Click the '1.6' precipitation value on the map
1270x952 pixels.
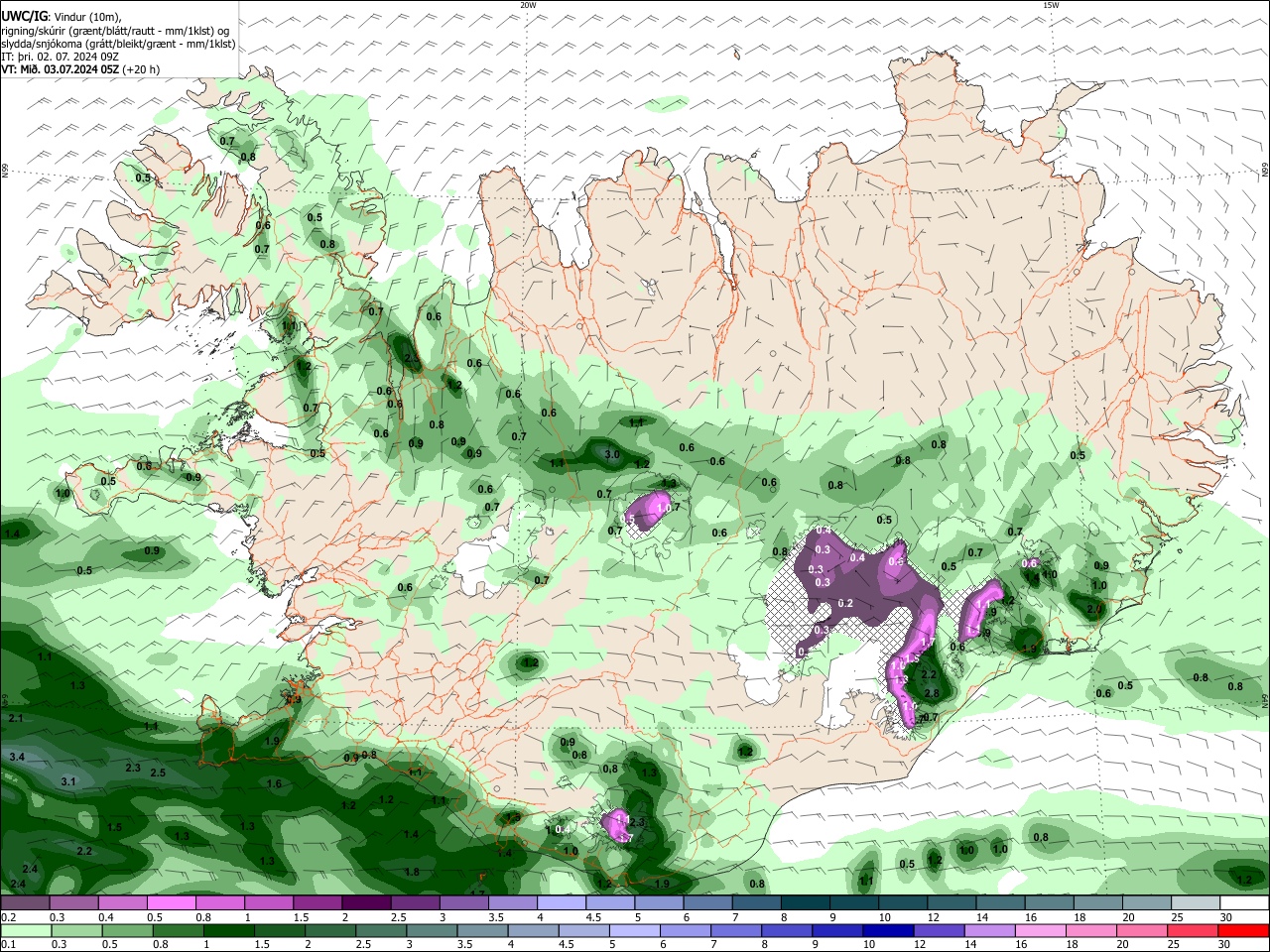[x=275, y=783]
